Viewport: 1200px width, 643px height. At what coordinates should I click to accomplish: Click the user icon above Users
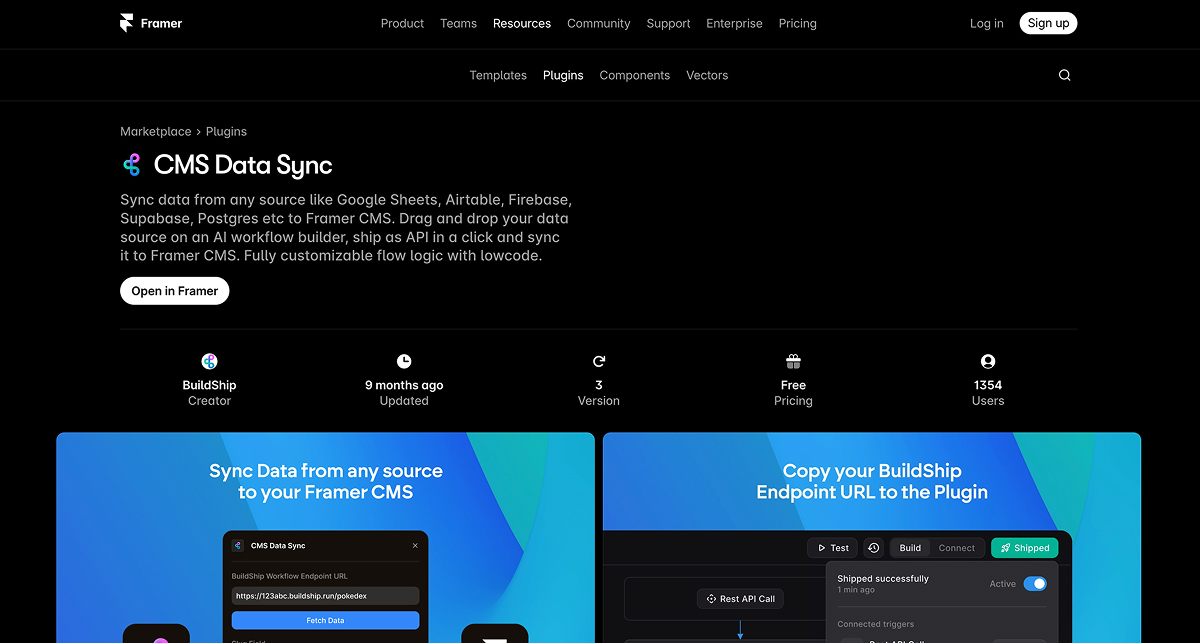pyautogui.click(x=988, y=361)
